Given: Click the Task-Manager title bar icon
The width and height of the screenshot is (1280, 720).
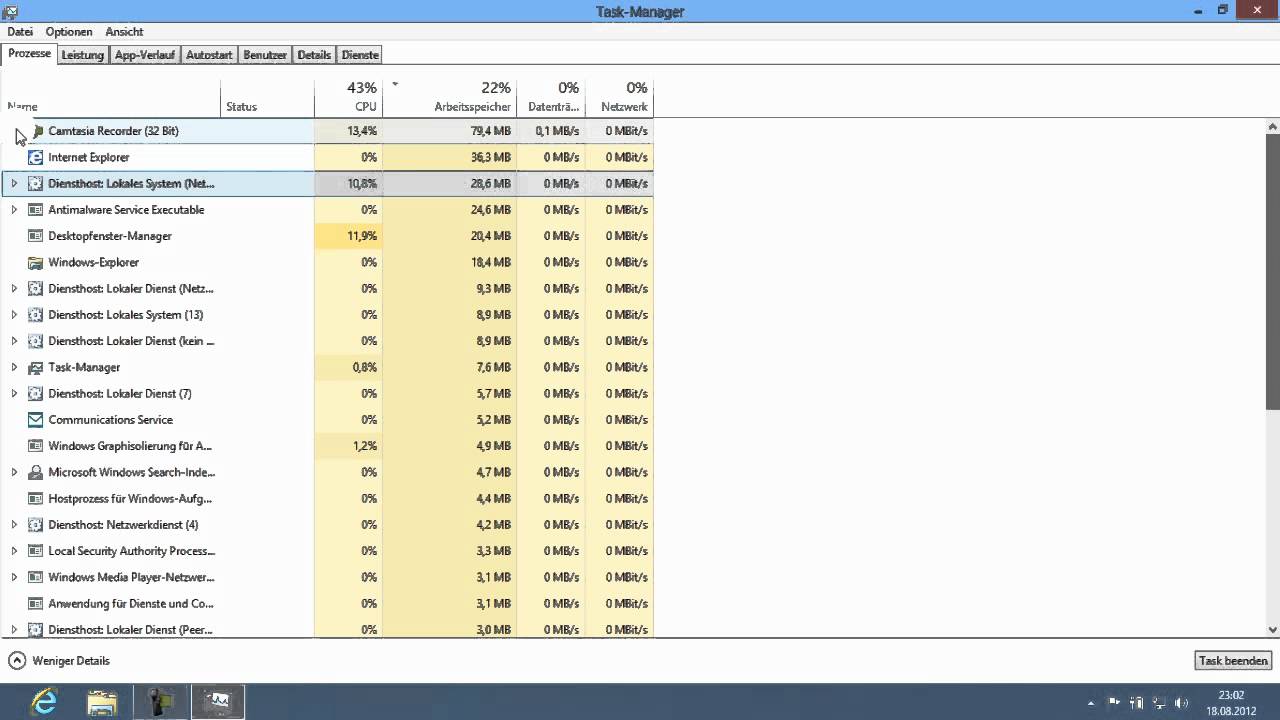Looking at the screenshot, I should click(10, 12).
